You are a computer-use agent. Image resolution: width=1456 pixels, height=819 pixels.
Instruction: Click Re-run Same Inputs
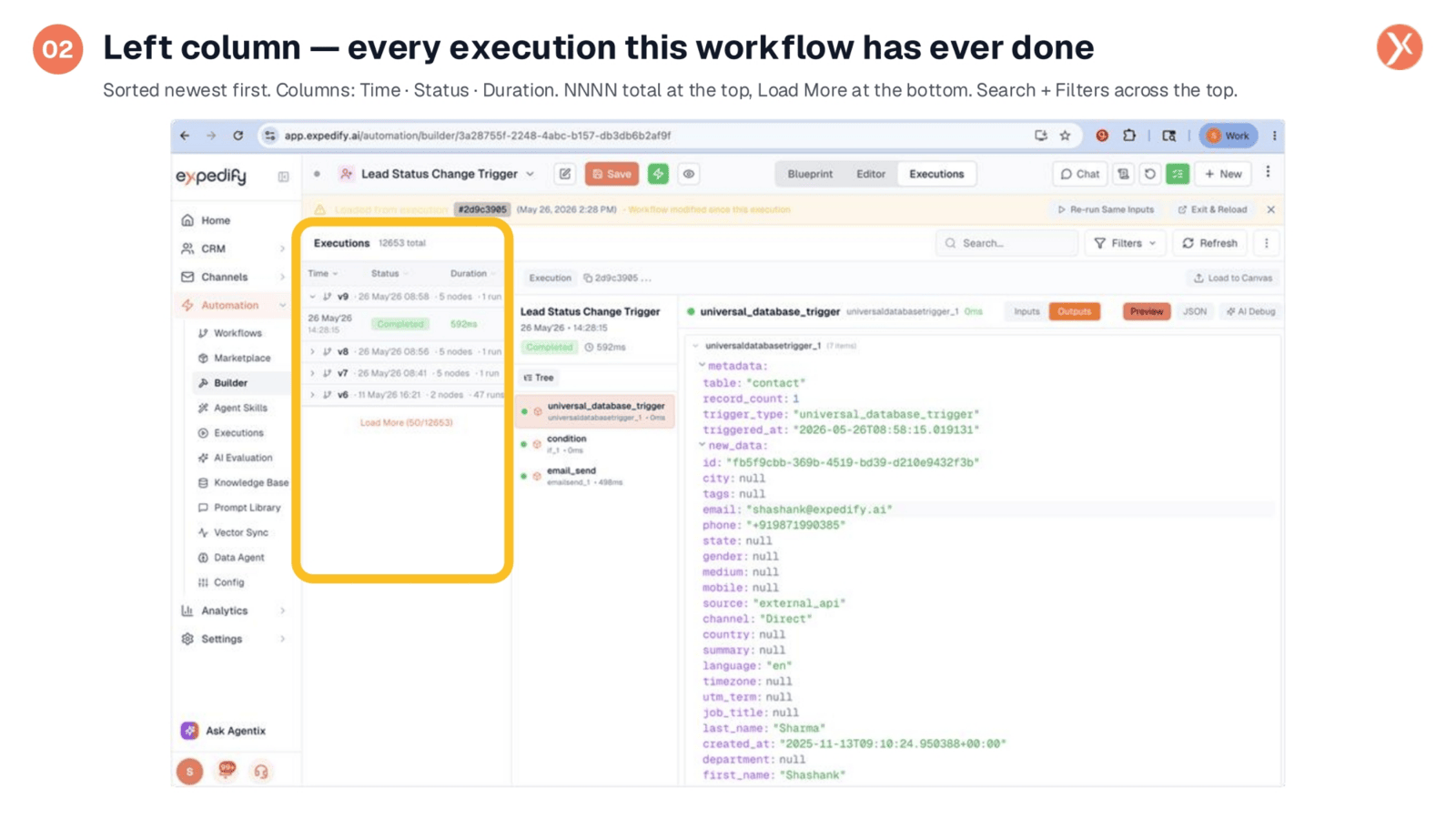pyautogui.click(x=1105, y=209)
